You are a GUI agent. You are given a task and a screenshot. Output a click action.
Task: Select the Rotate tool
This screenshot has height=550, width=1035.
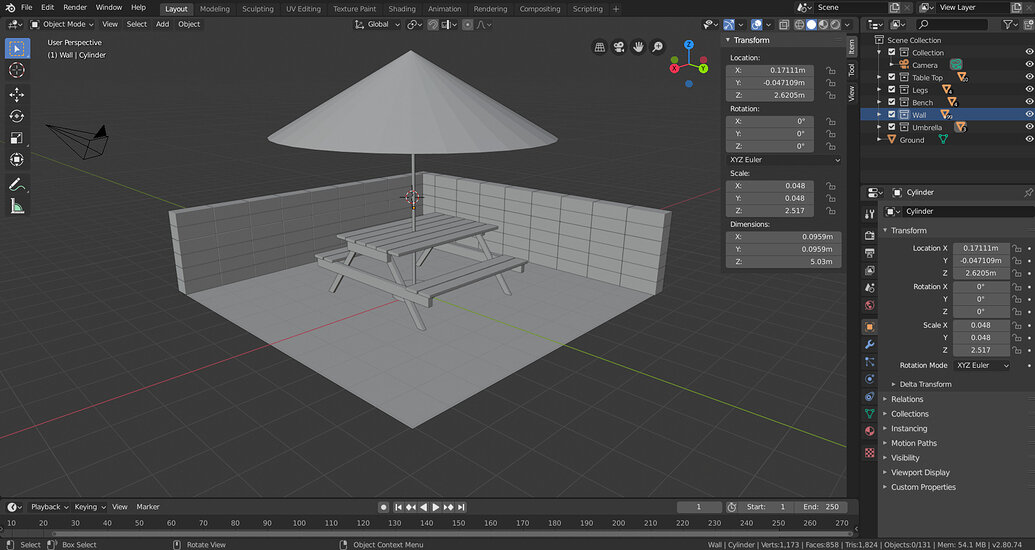tap(17, 116)
